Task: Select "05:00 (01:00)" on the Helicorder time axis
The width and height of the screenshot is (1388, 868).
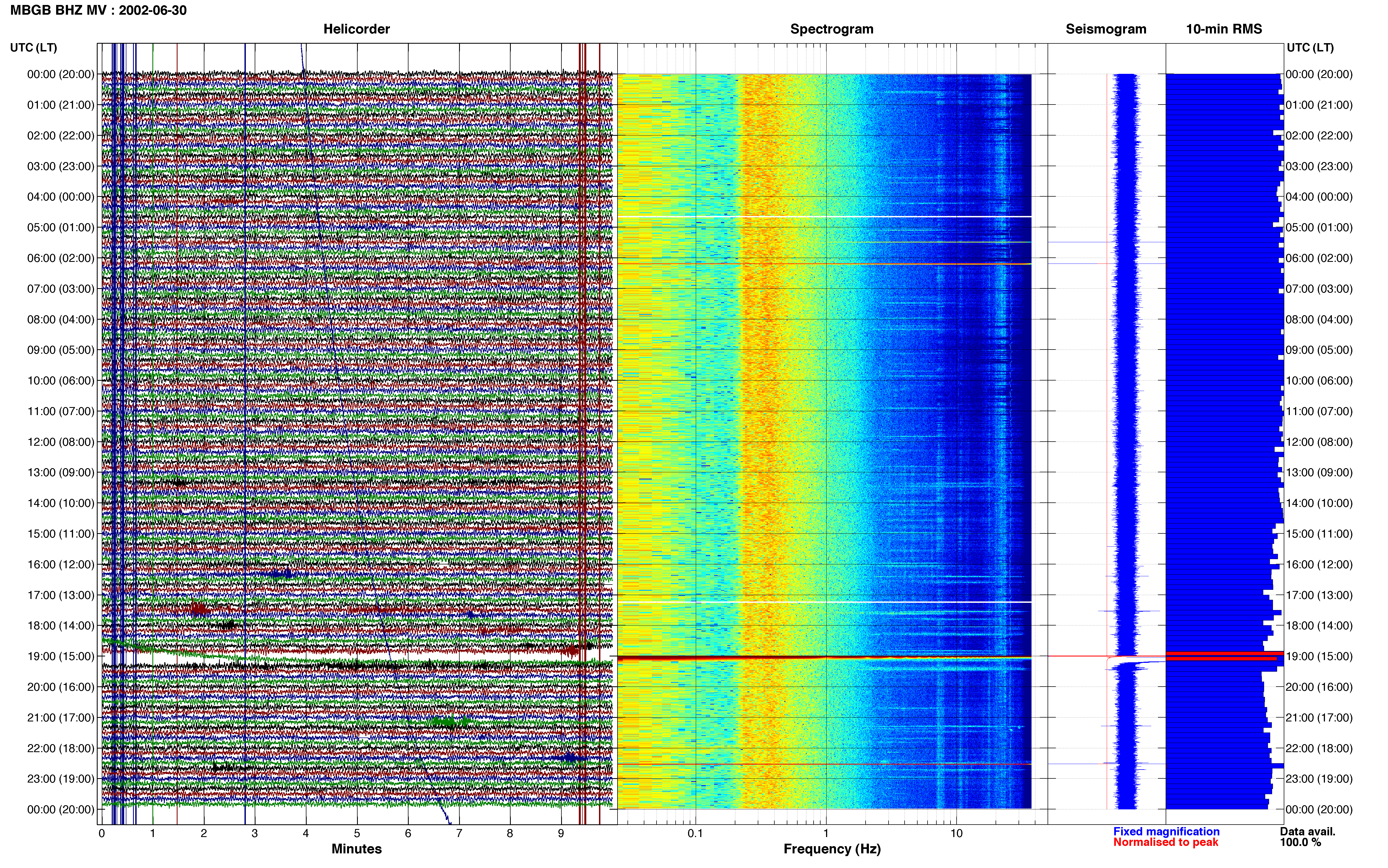Action: (61, 227)
